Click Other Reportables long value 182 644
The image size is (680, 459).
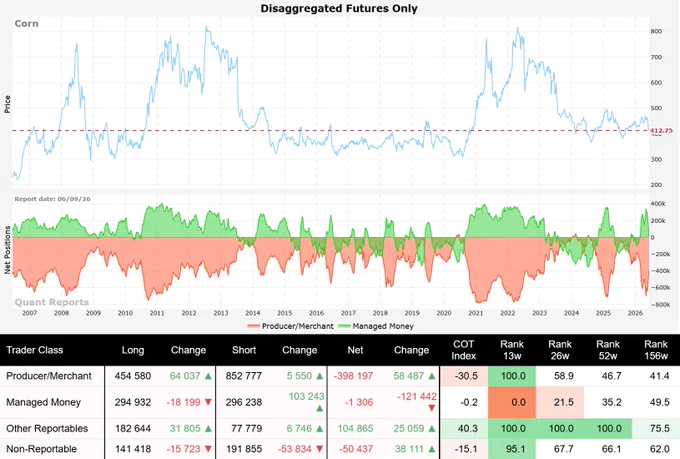(133, 429)
